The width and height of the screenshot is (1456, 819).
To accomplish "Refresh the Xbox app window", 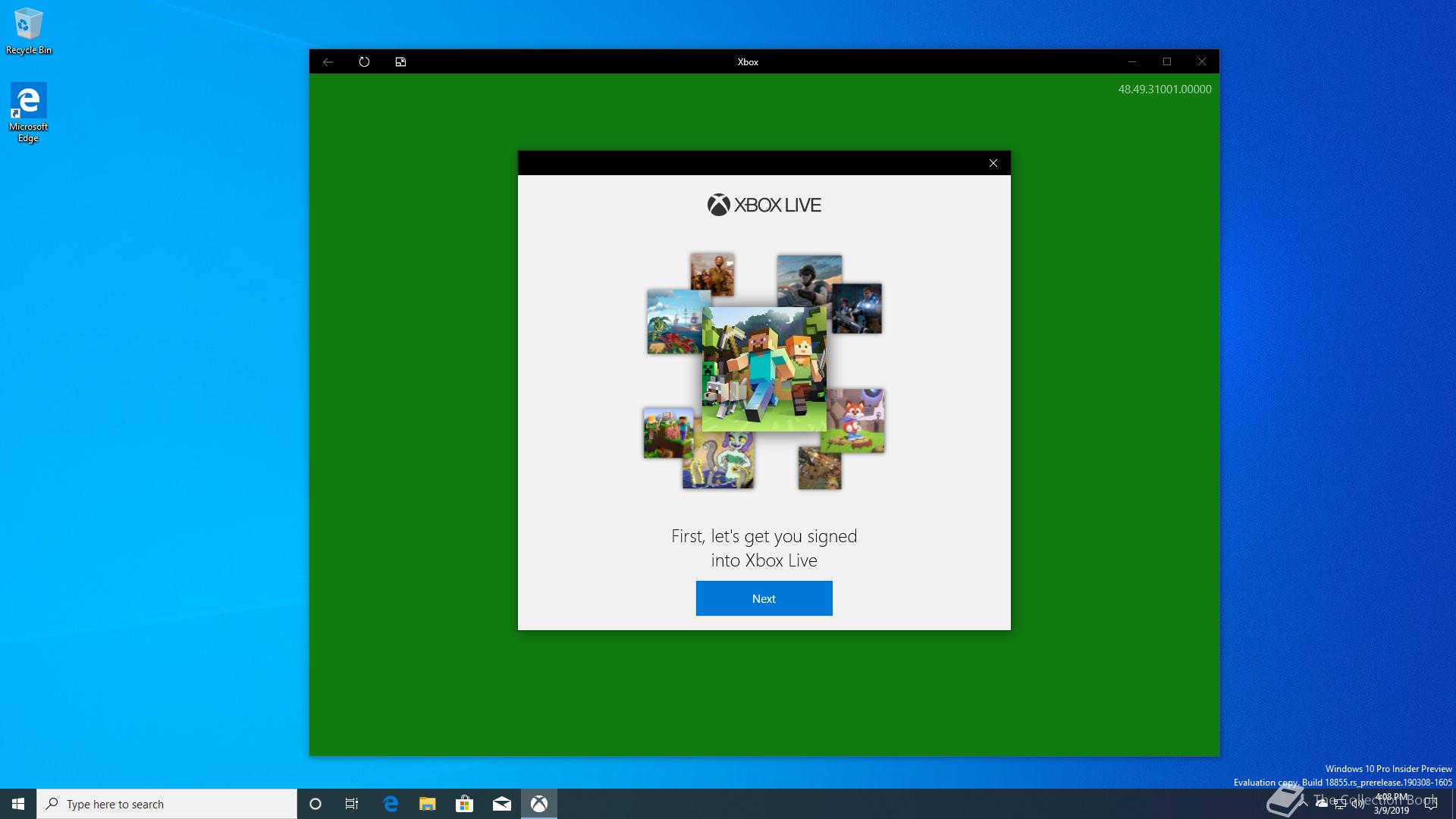I will pyautogui.click(x=364, y=62).
